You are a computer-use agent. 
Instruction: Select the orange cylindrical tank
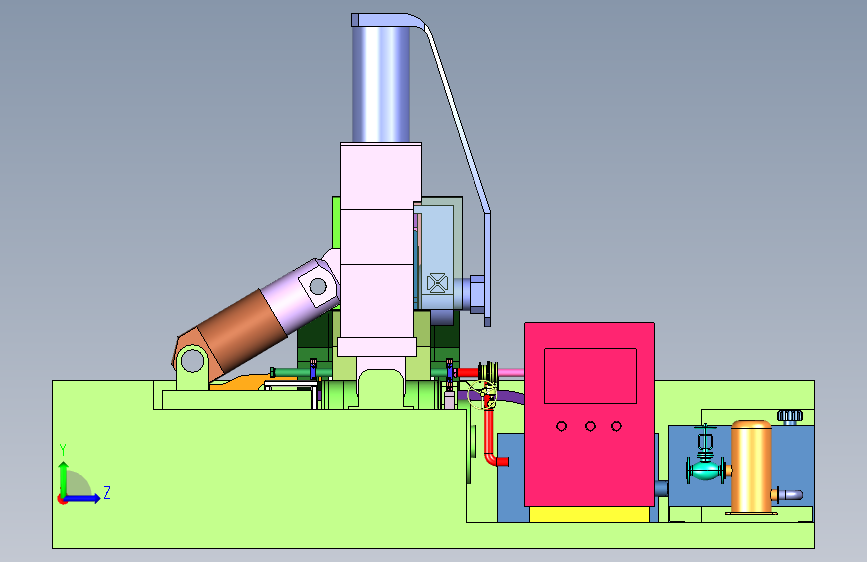(751, 467)
